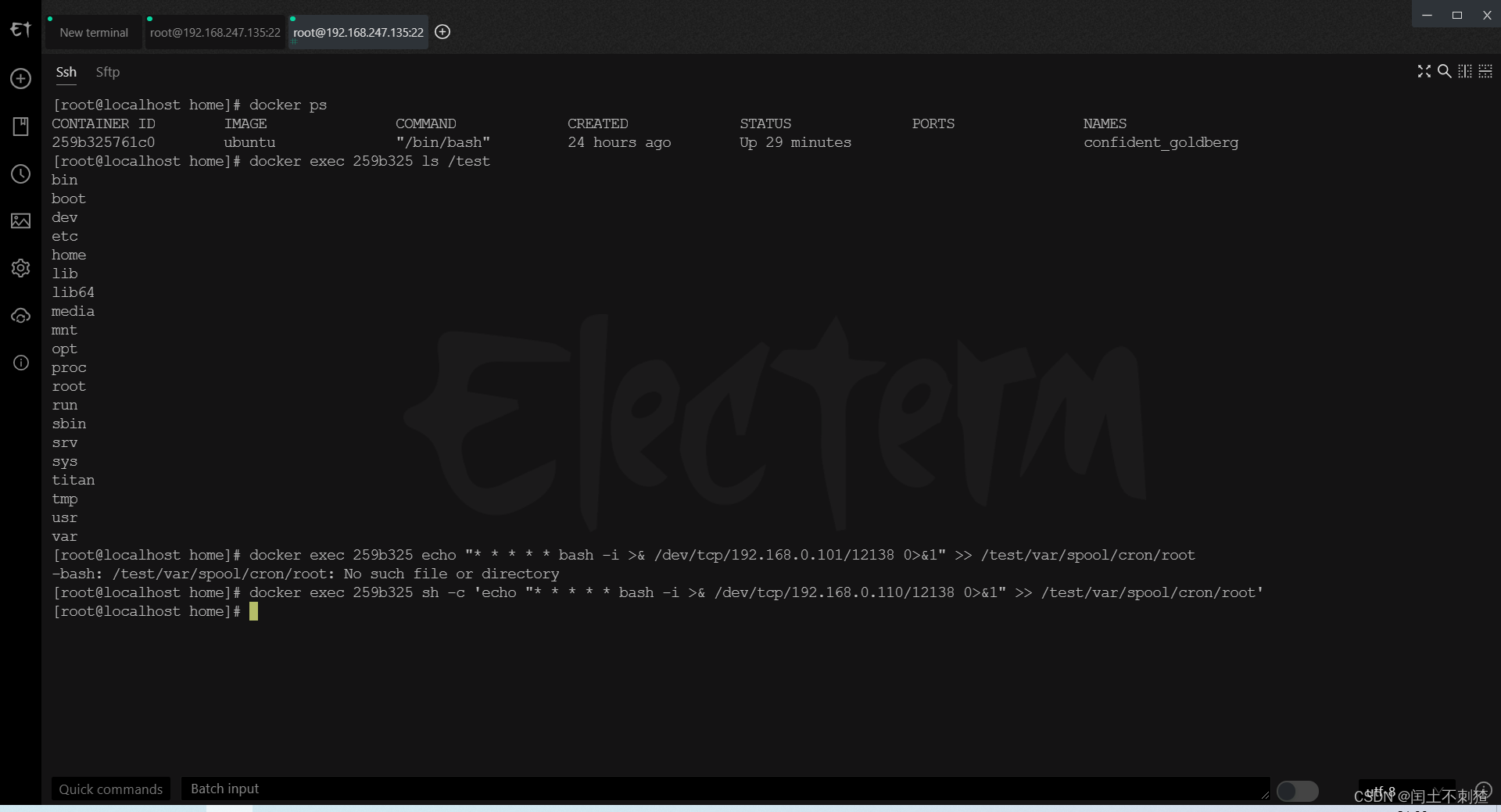
Task: Add new SSH connection via plus circle
Action: (x=20, y=78)
